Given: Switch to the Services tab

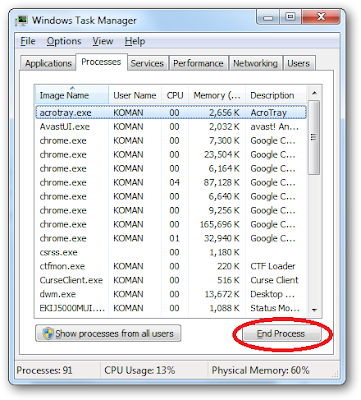Looking at the screenshot, I should click(x=147, y=63).
